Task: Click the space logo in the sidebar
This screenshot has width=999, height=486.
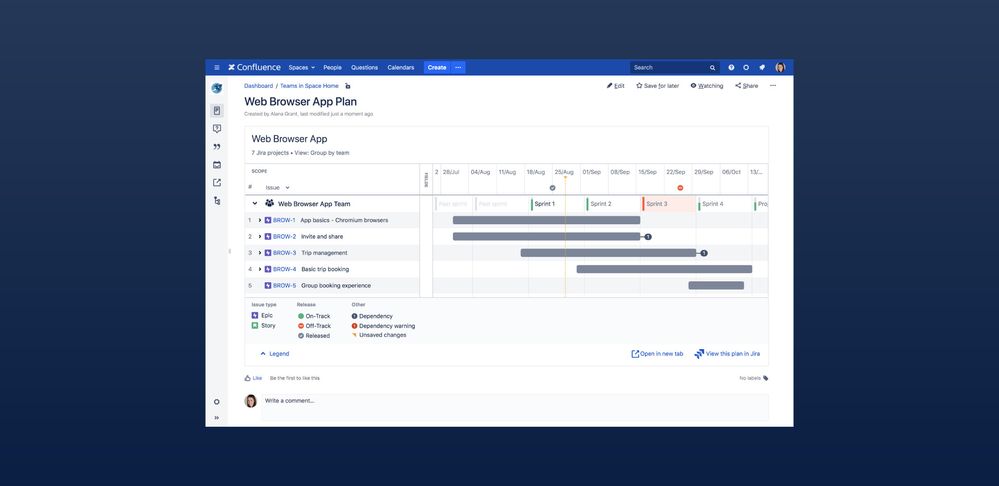Action: (217, 89)
